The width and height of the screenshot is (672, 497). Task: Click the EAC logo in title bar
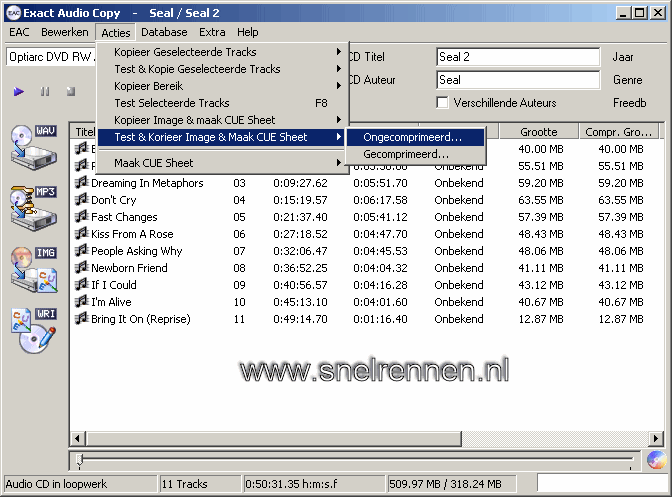coord(13,13)
